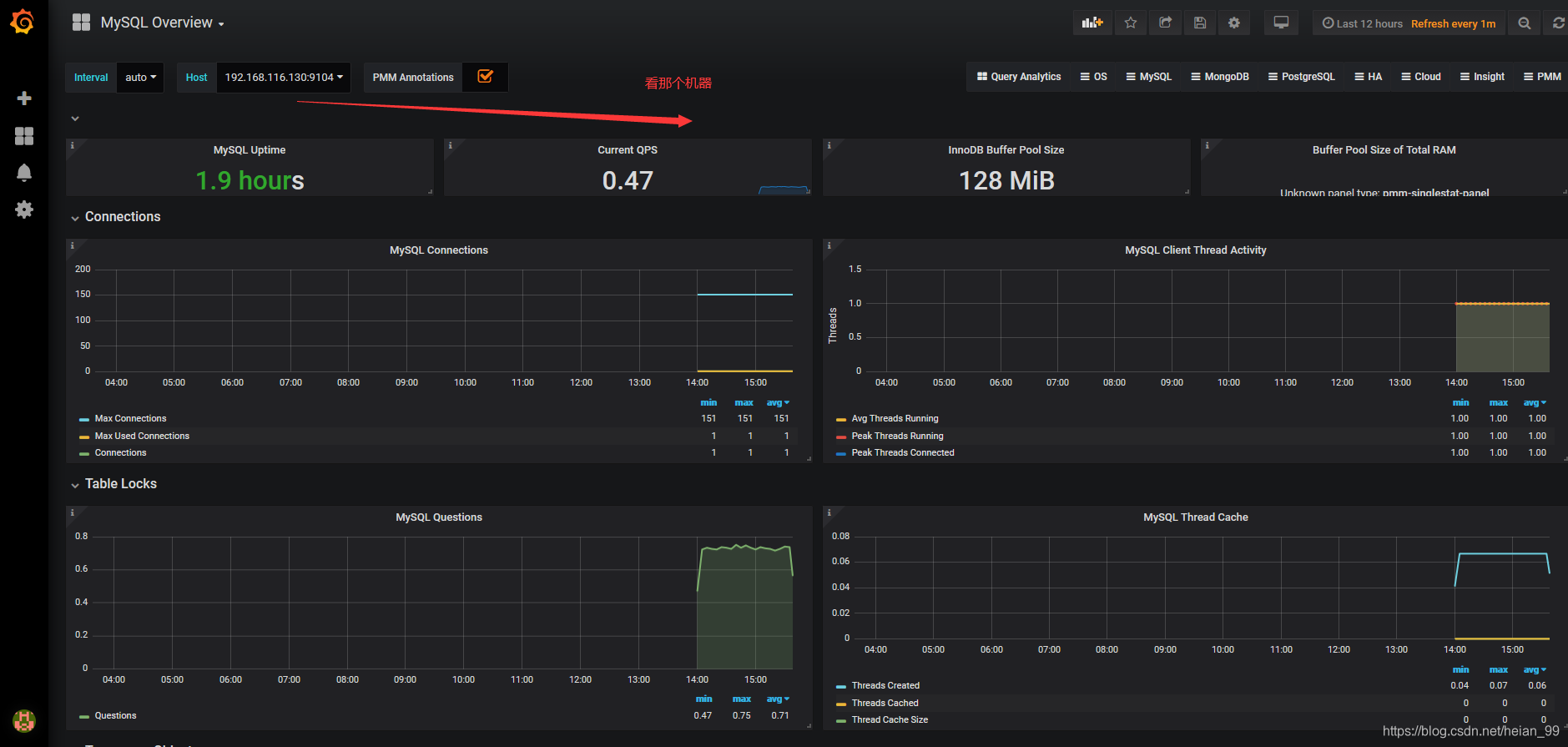Image resolution: width=1568 pixels, height=747 pixels.
Task: Toggle Max Connections legend series
Action: tap(130, 418)
